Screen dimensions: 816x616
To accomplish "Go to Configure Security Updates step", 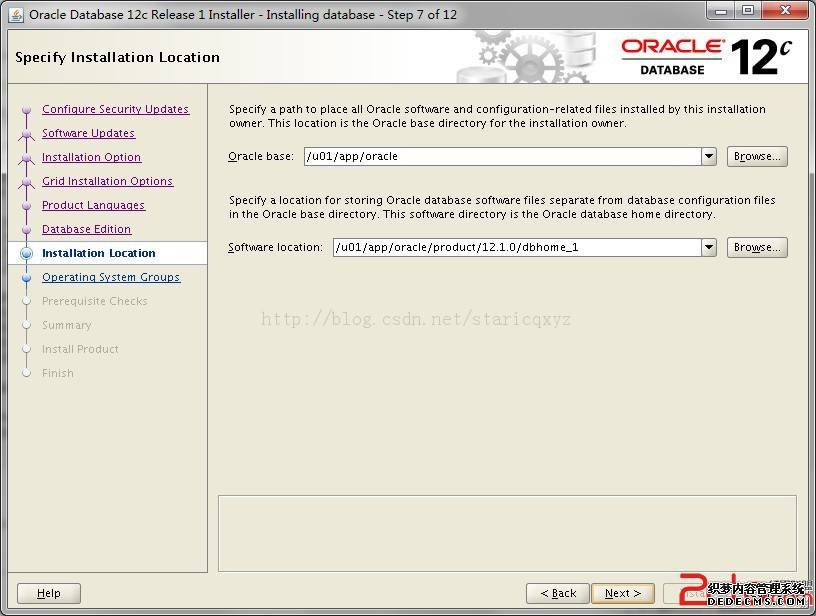I will tap(115, 109).
